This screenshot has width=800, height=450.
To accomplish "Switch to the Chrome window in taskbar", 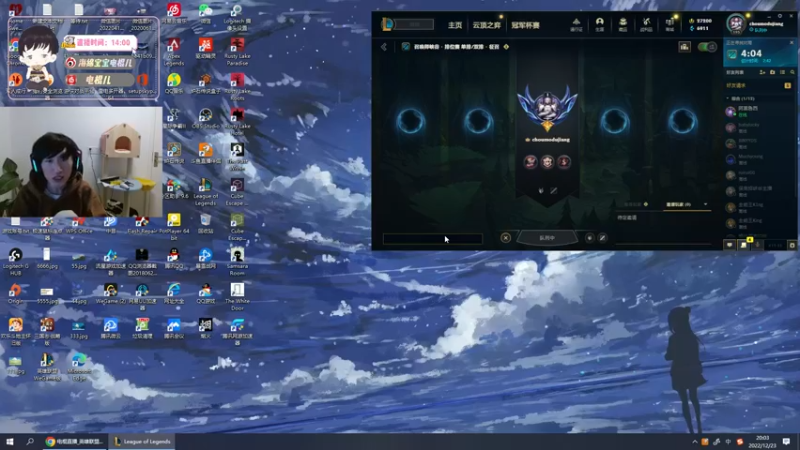I will 74,441.
